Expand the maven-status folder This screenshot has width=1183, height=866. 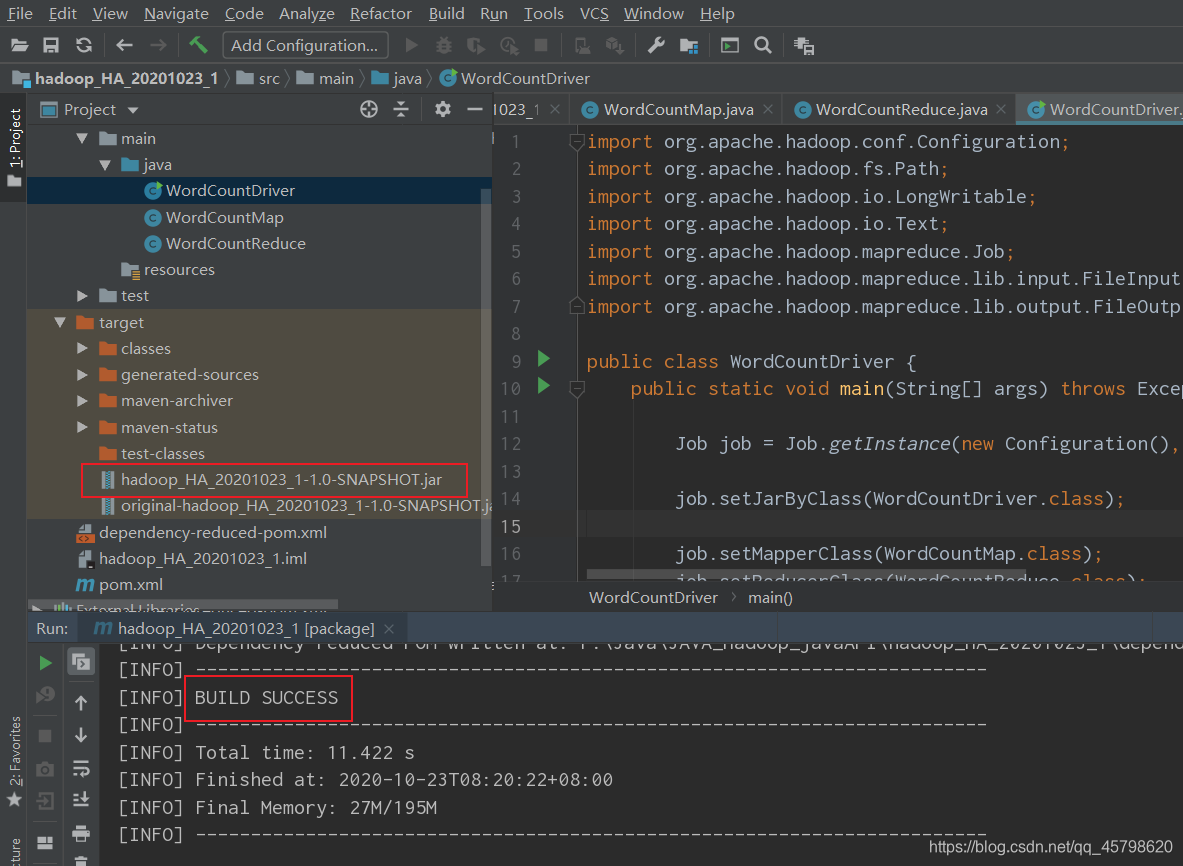click(x=82, y=428)
